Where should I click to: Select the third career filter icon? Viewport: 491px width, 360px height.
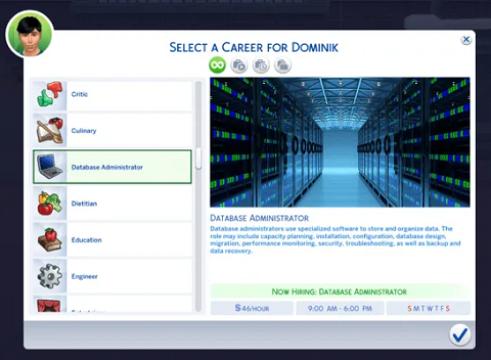pyautogui.click(x=261, y=65)
